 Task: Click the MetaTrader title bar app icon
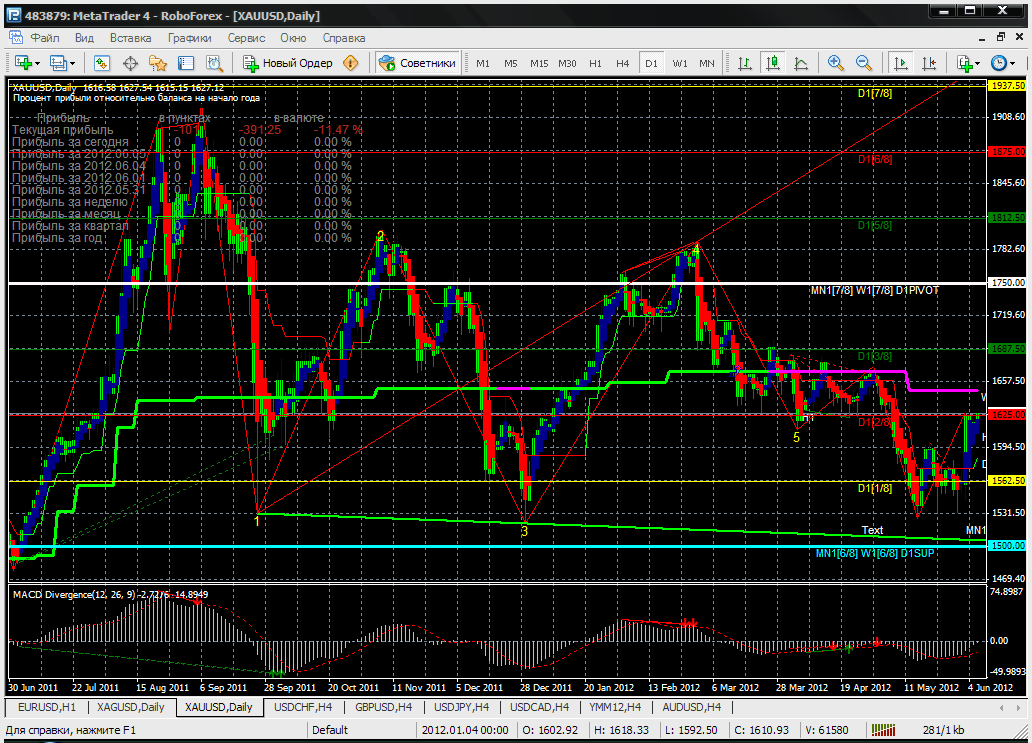click(x=14, y=14)
